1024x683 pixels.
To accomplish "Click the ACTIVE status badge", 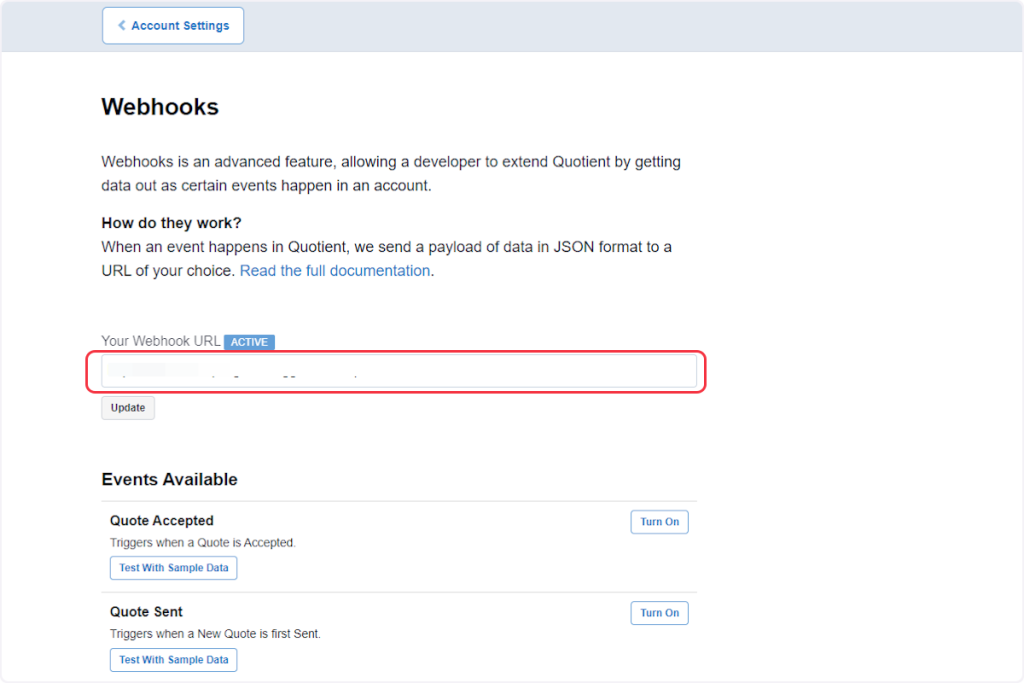I will pos(249,342).
